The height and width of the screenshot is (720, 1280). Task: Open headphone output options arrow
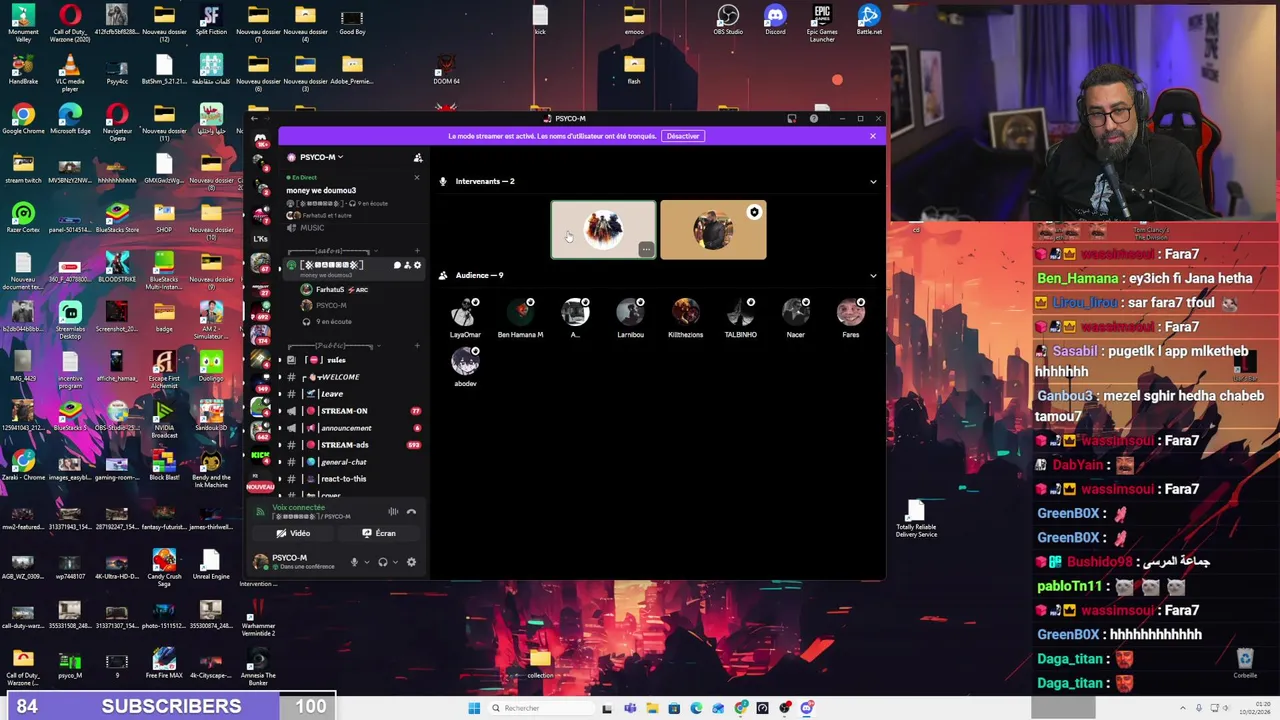395,562
